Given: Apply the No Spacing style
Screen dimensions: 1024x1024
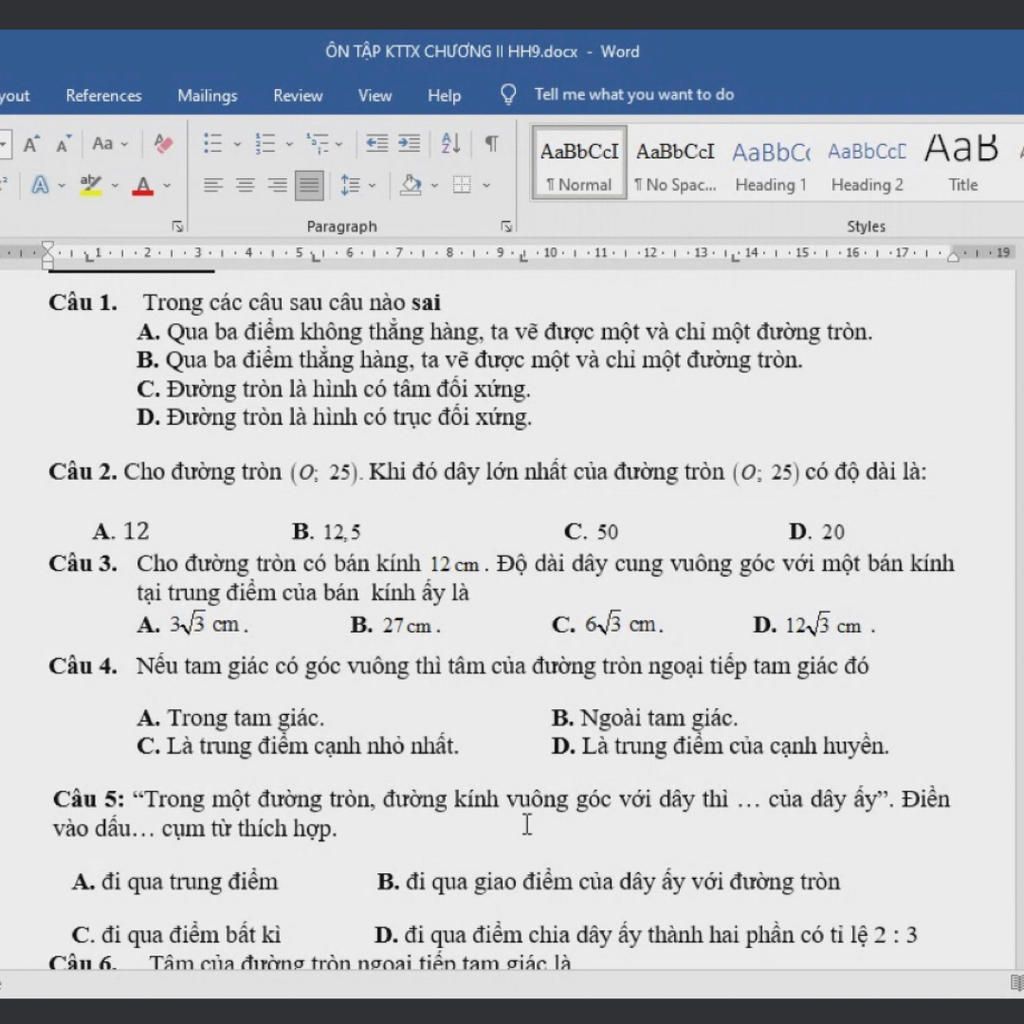Looking at the screenshot, I should click(x=675, y=163).
